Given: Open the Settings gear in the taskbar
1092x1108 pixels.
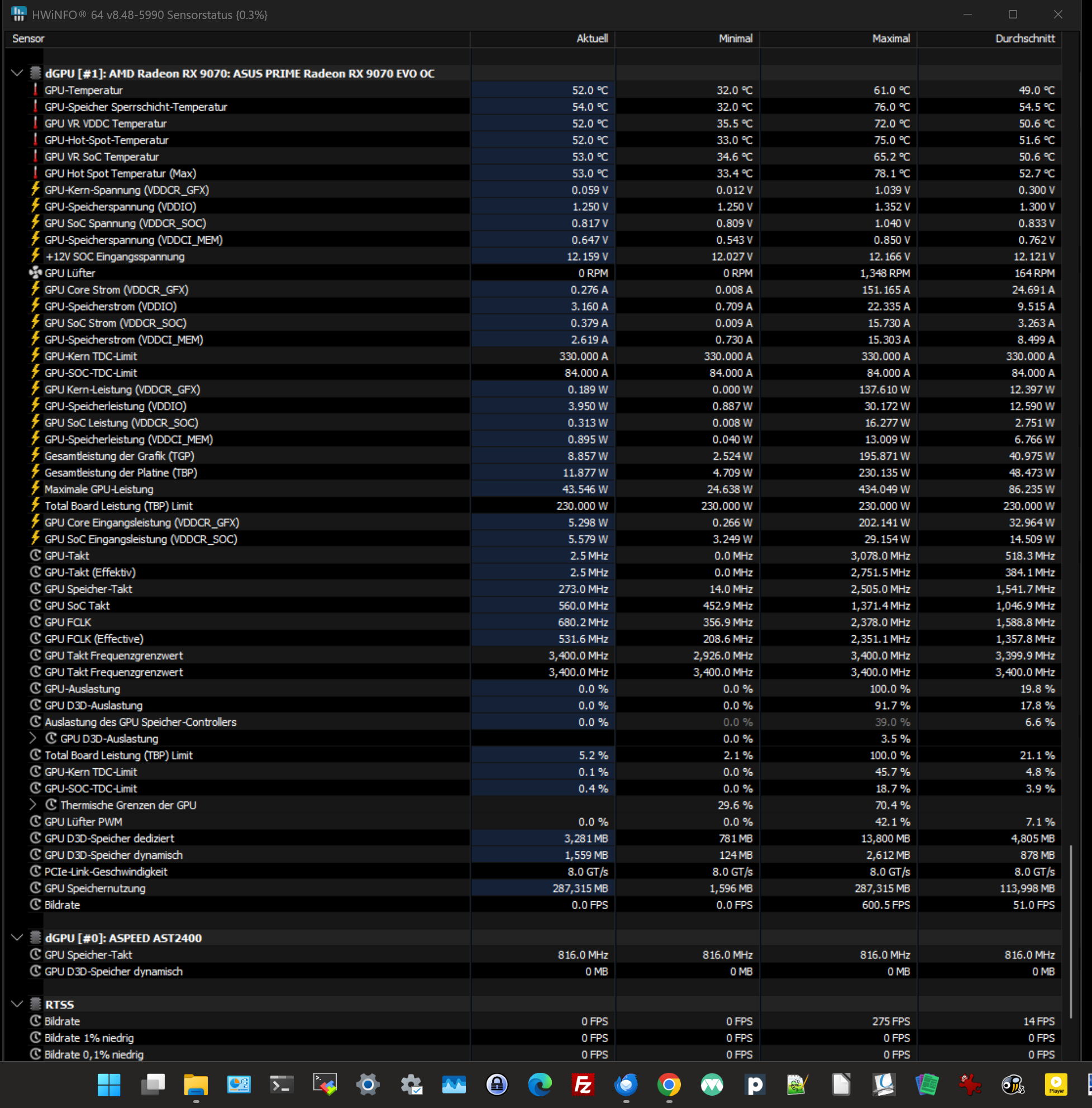Looking at the screenshot, I should tap(368, 1085).
